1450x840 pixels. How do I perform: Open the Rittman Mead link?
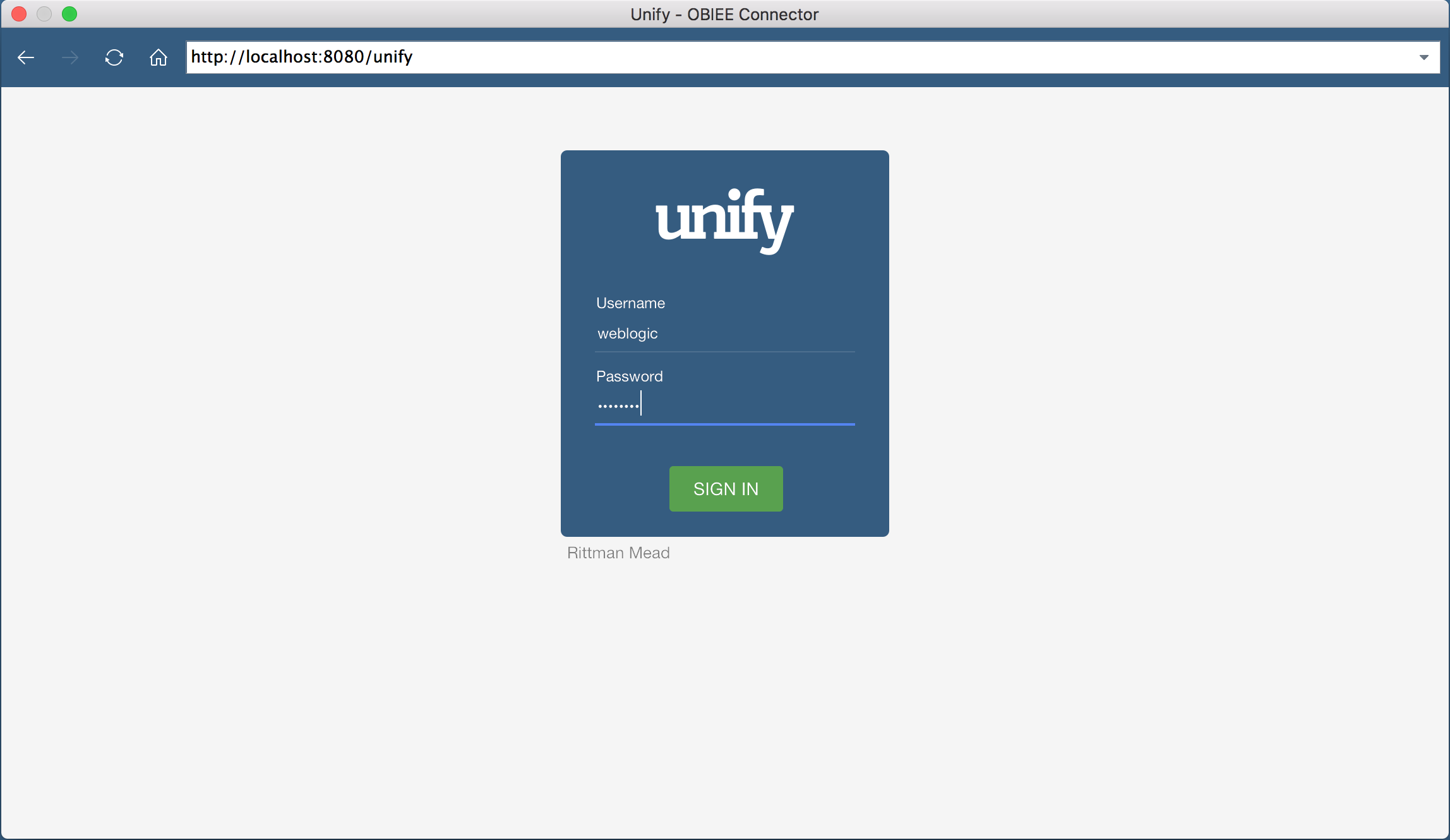pyautogui.click(x=618, y=553)
